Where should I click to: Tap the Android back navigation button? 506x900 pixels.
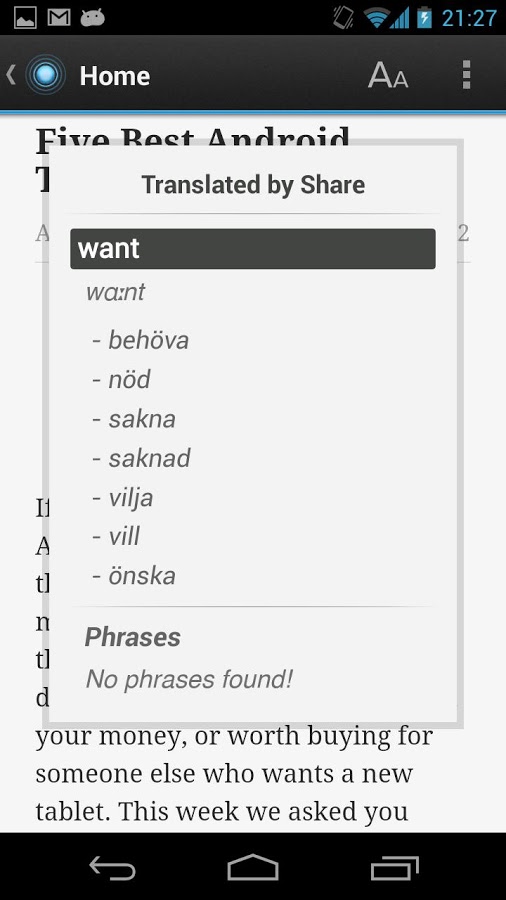tap(112, 867)
